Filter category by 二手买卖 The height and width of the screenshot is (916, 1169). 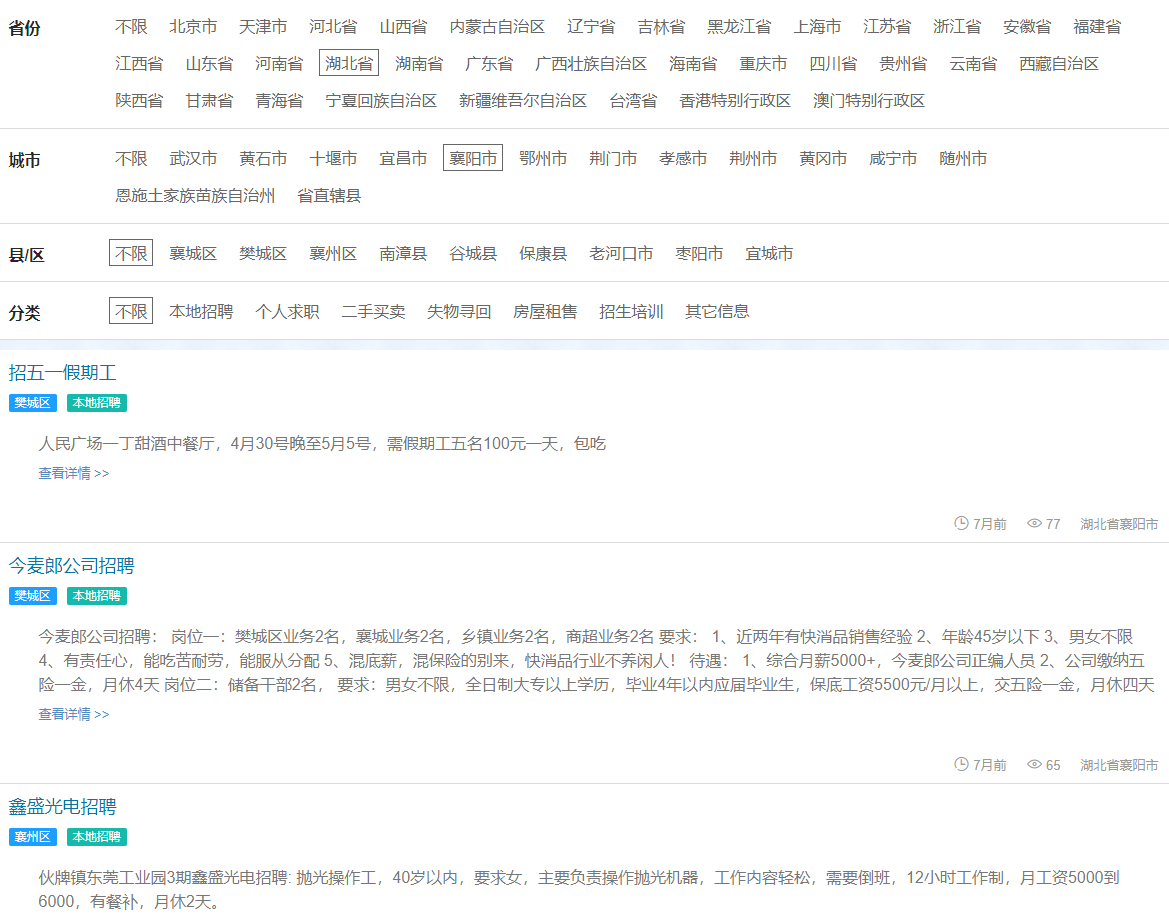pyautogui.click(x=374, y=312)
